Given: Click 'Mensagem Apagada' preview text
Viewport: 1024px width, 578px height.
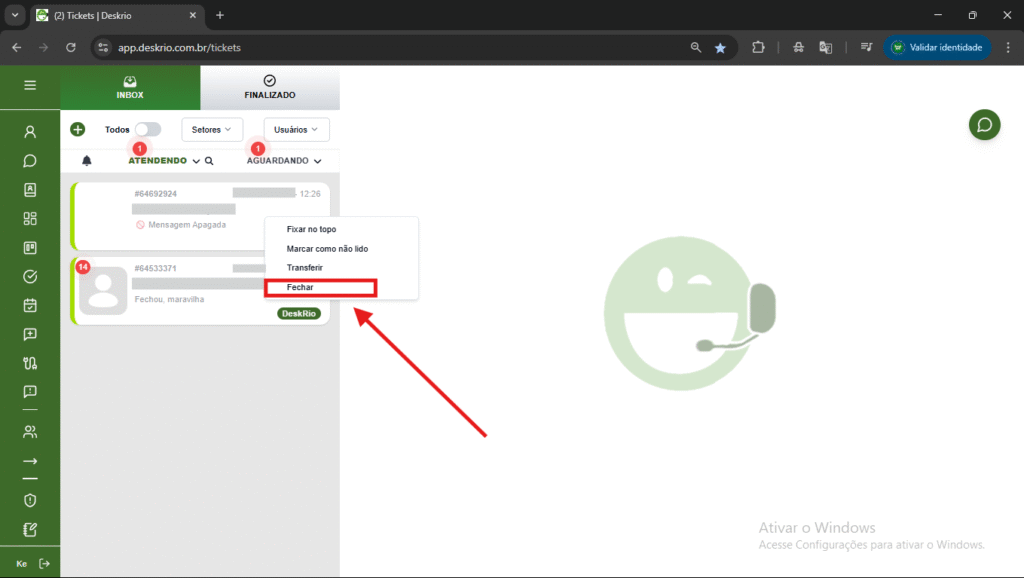Looking at the screenshot, I should coord(187,225).
